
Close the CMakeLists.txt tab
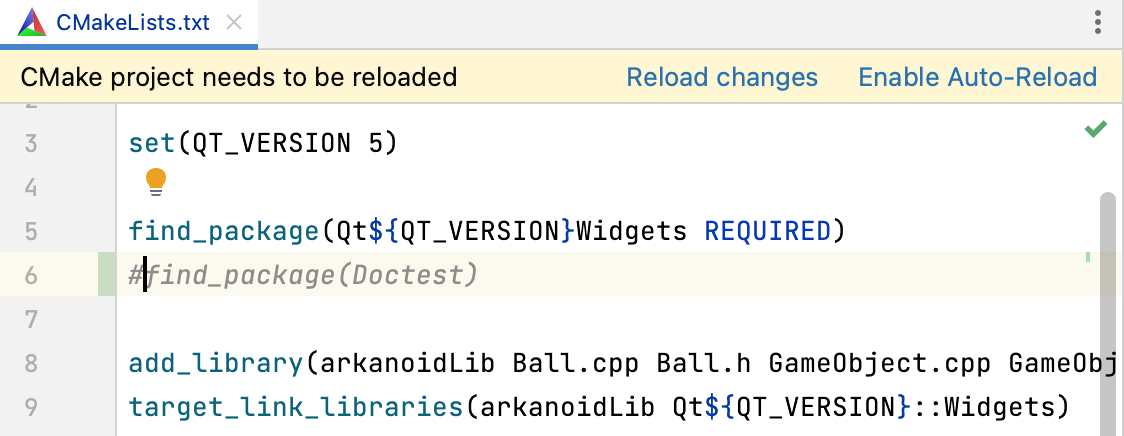coord(235,22)
